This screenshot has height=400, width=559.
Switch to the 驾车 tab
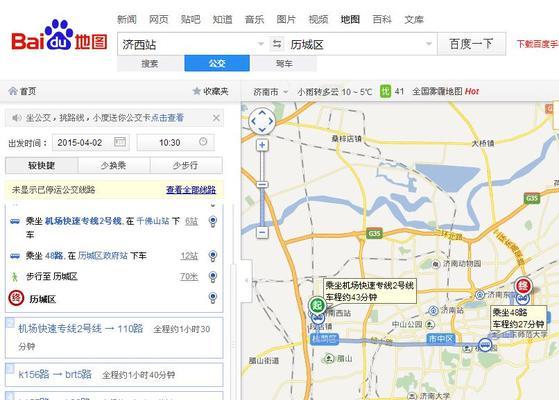(284, 63)
